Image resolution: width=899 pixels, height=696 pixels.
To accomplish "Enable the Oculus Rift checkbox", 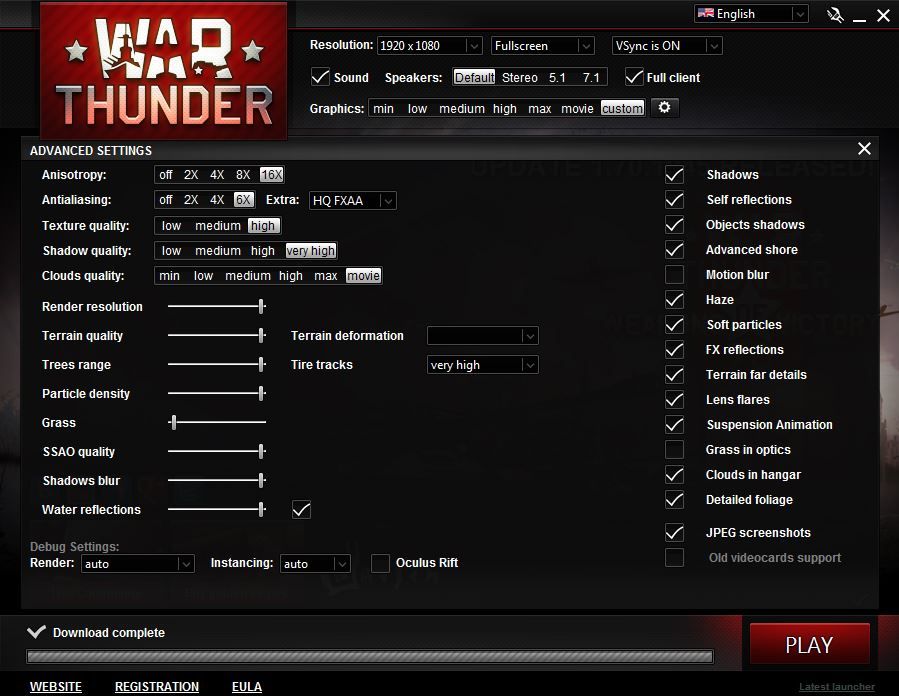I will pos(380,563).
